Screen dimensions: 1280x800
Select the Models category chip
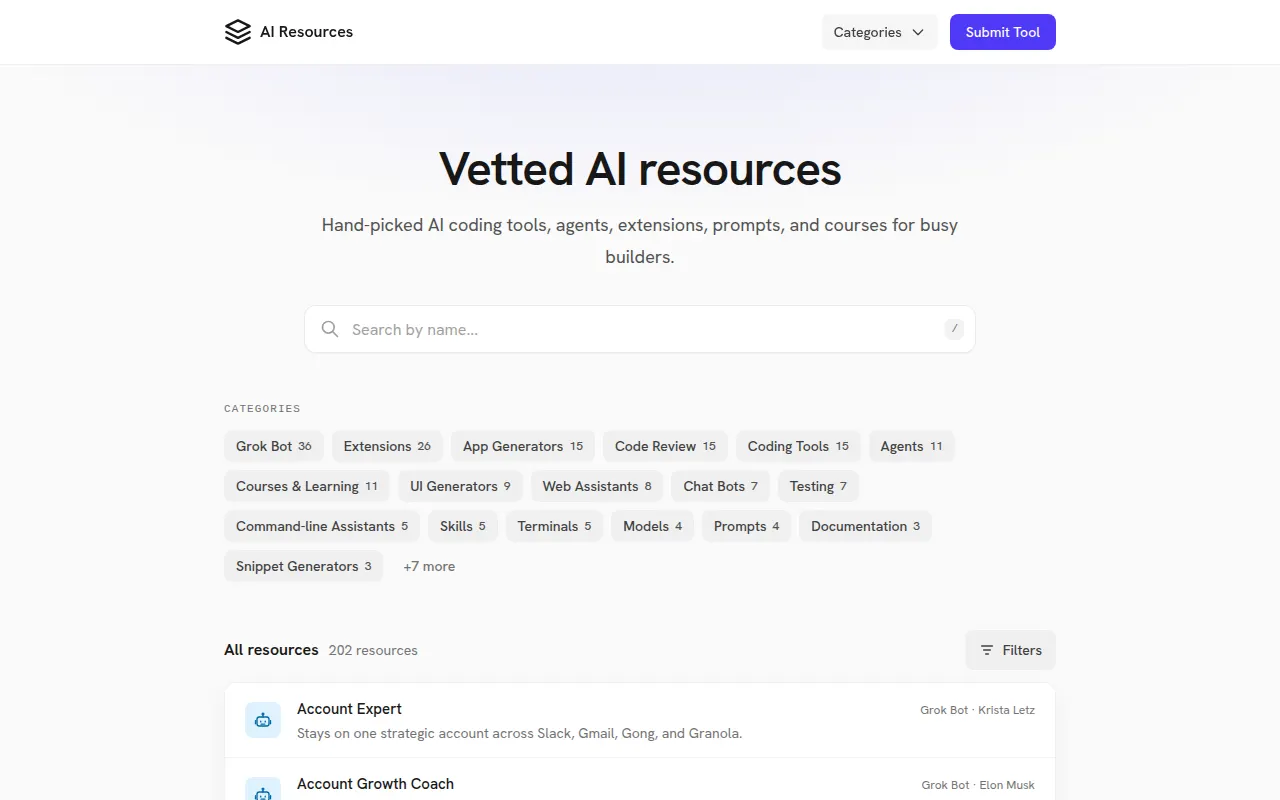pyautogui.click(x=652, y=526)
